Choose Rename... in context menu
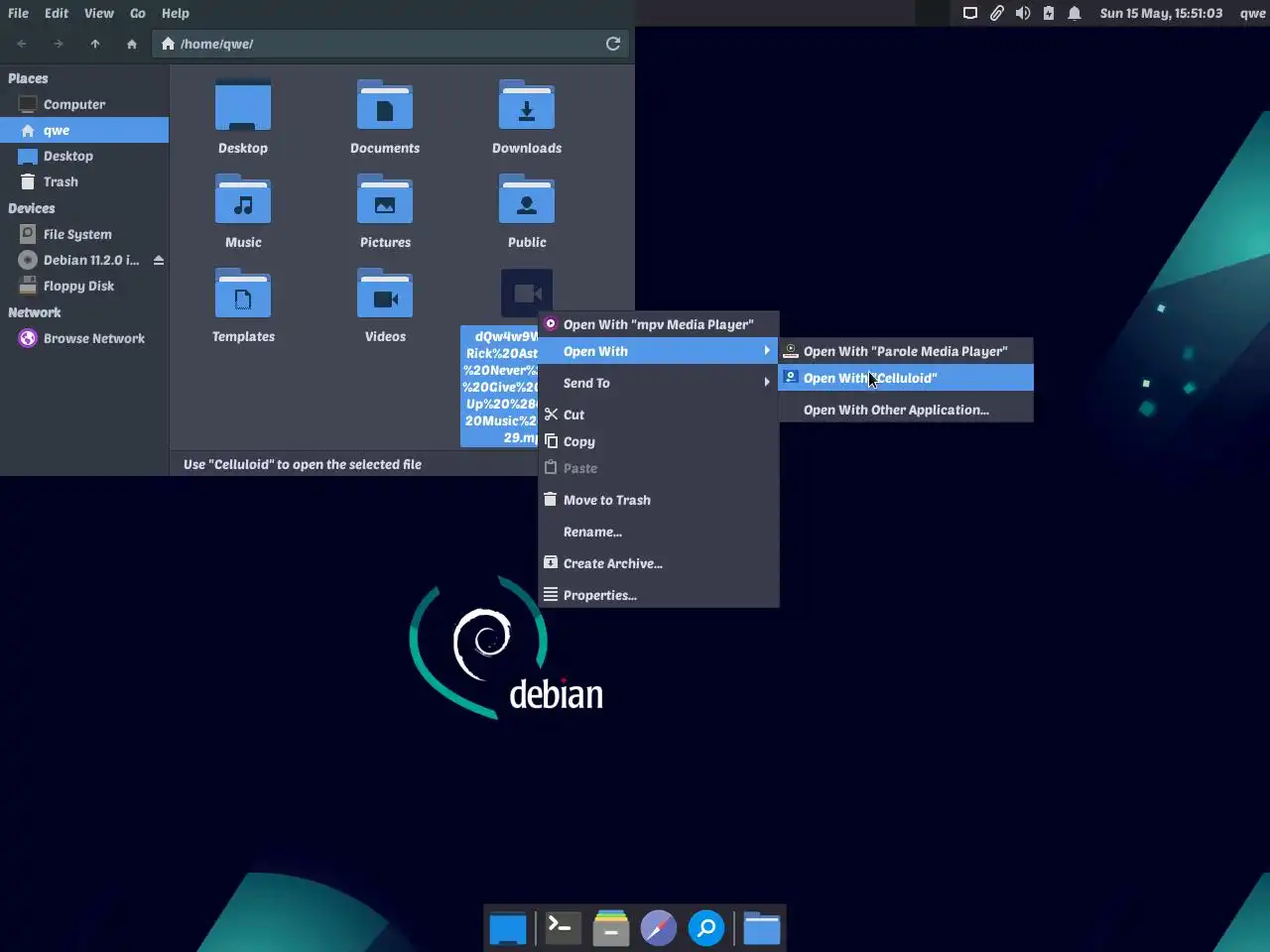This screenshot has width=1270, height=952. [x=659, y=532]
